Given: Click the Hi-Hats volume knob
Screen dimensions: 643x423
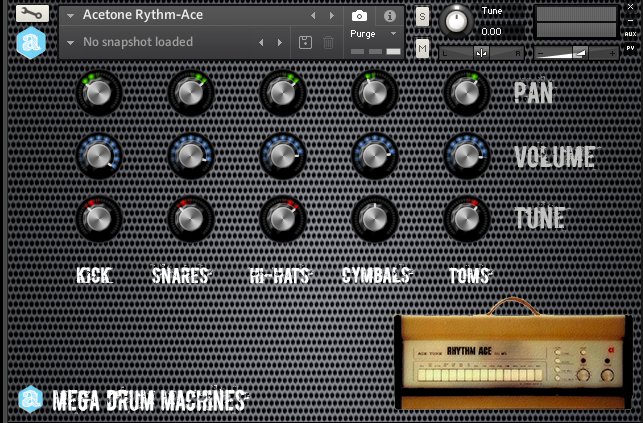Looking at the screenshot, I should coord(283,156).
